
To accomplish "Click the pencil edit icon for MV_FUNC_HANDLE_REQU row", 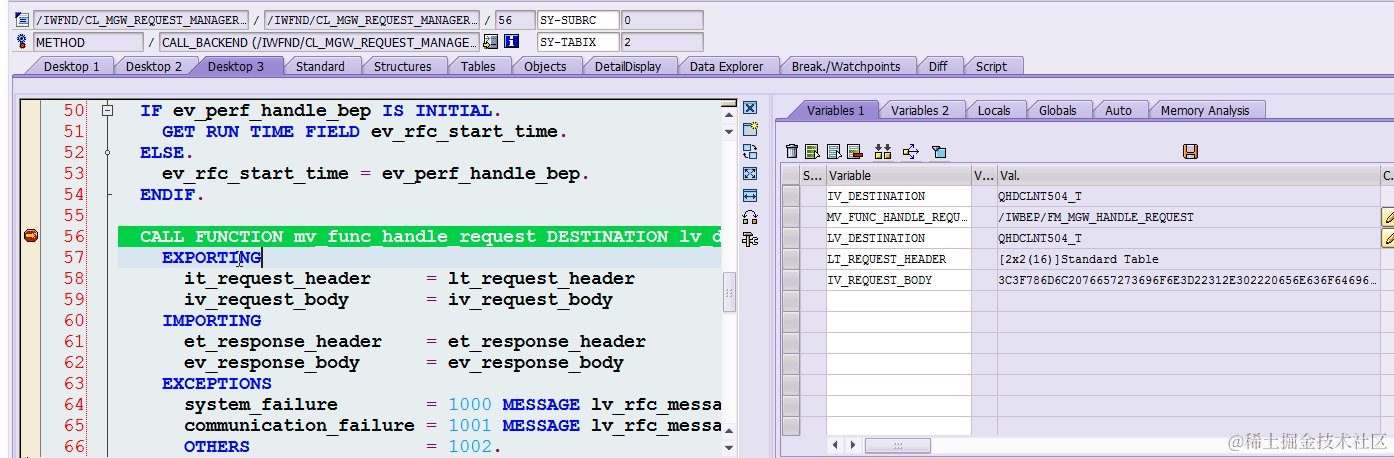I will coord(1388,217).
